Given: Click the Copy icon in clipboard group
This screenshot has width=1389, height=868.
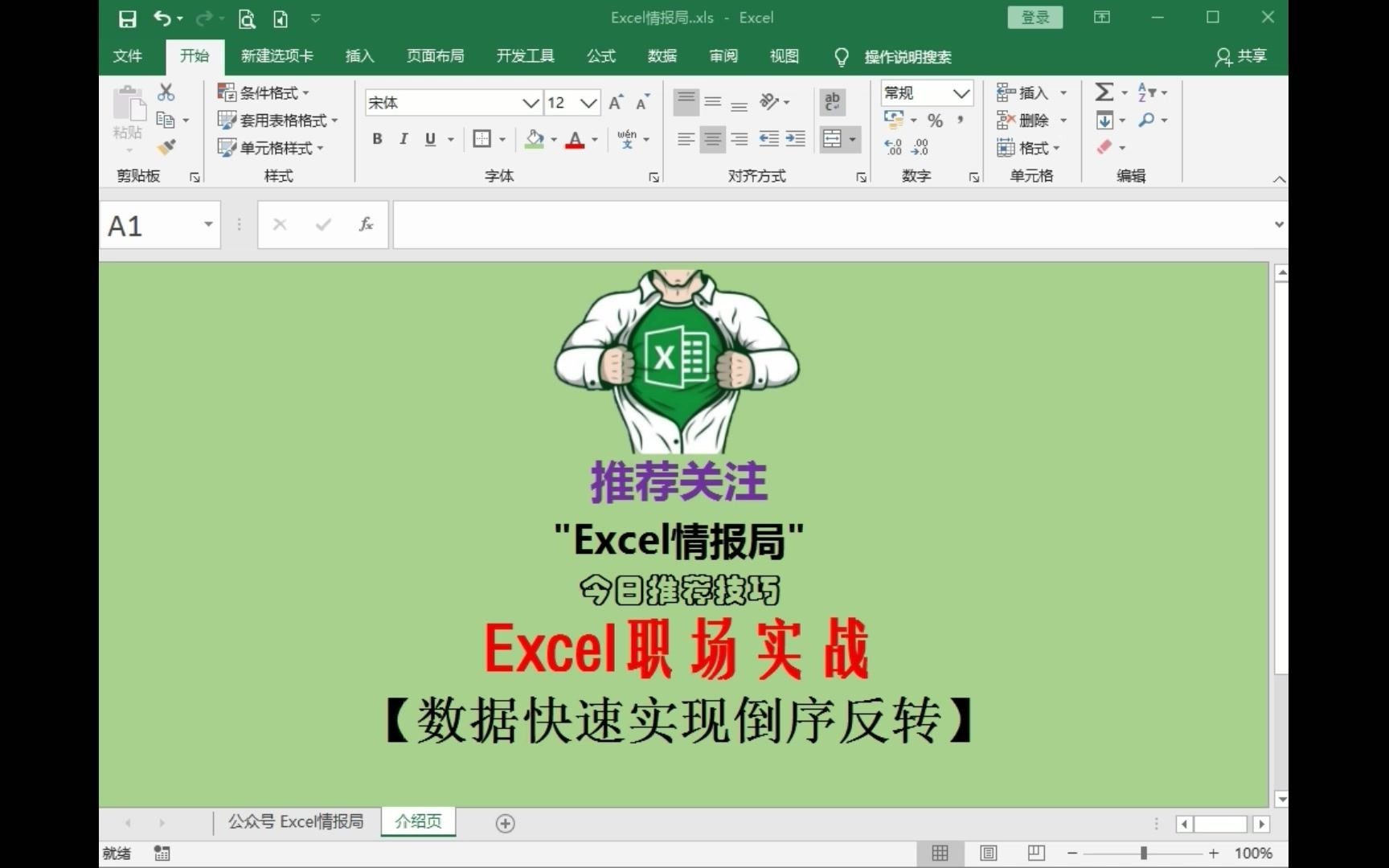Looking at the screenshot, I should [166, 120].
